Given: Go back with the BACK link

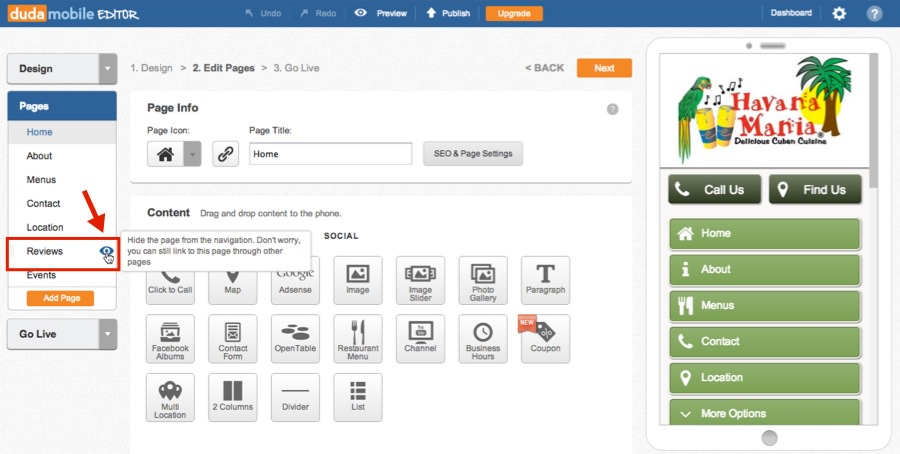Looking at the screenshot, I should (545, 68).
